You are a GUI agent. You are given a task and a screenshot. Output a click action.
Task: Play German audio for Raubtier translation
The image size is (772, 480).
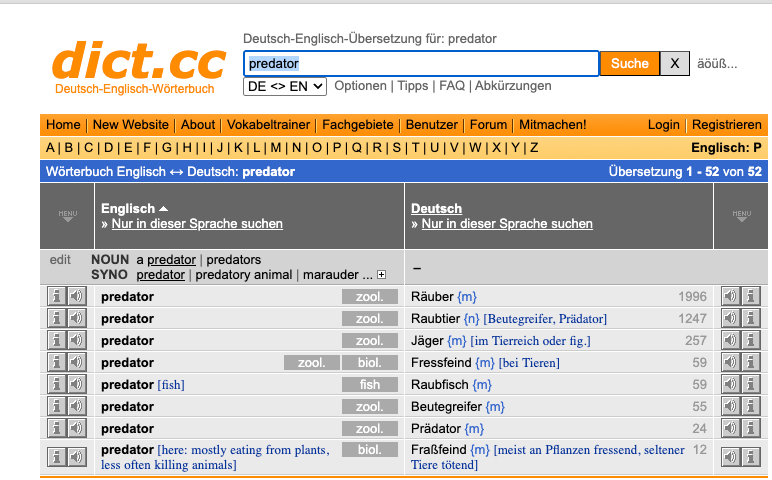732,318
